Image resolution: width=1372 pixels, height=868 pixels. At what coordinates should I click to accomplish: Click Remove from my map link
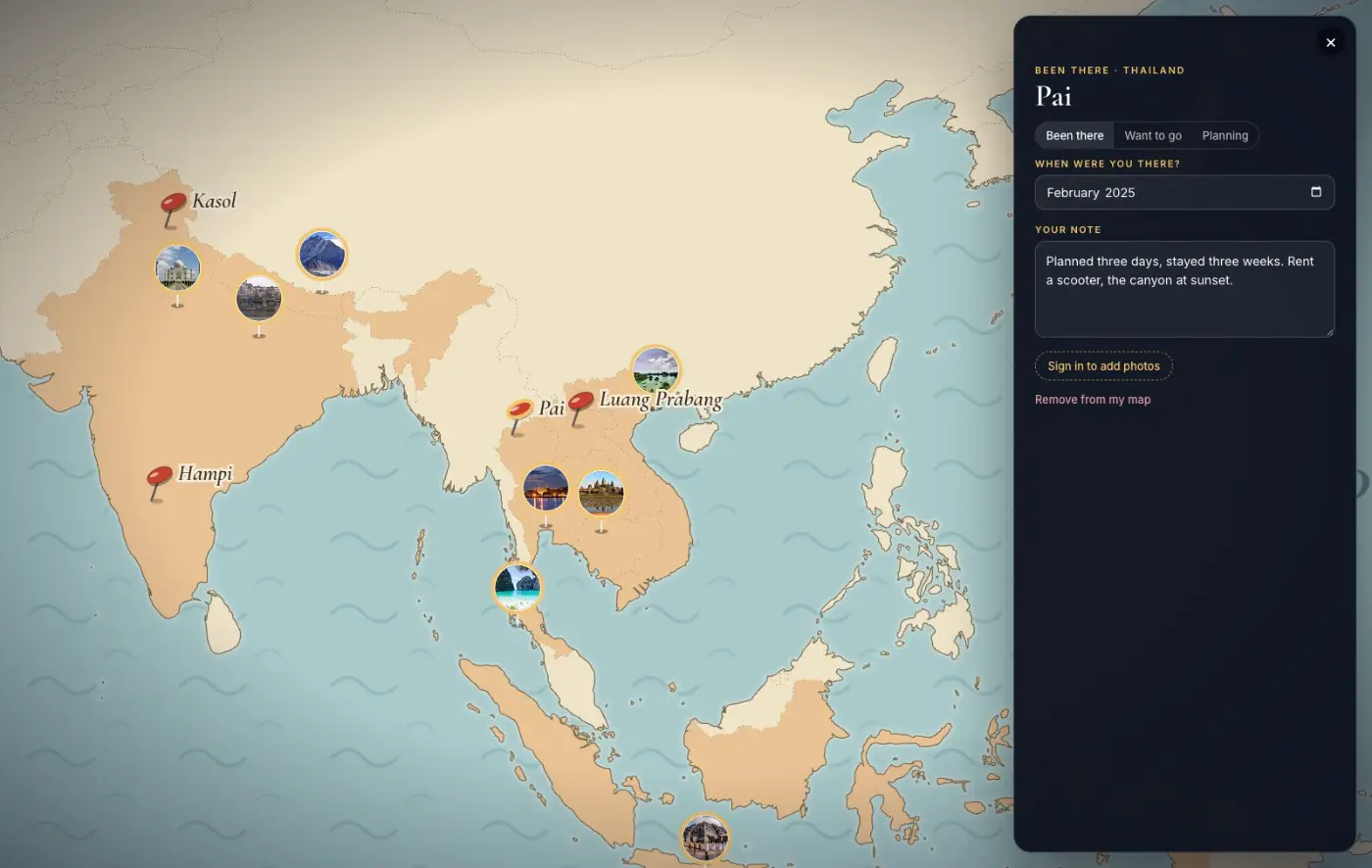click(1093, 400)
